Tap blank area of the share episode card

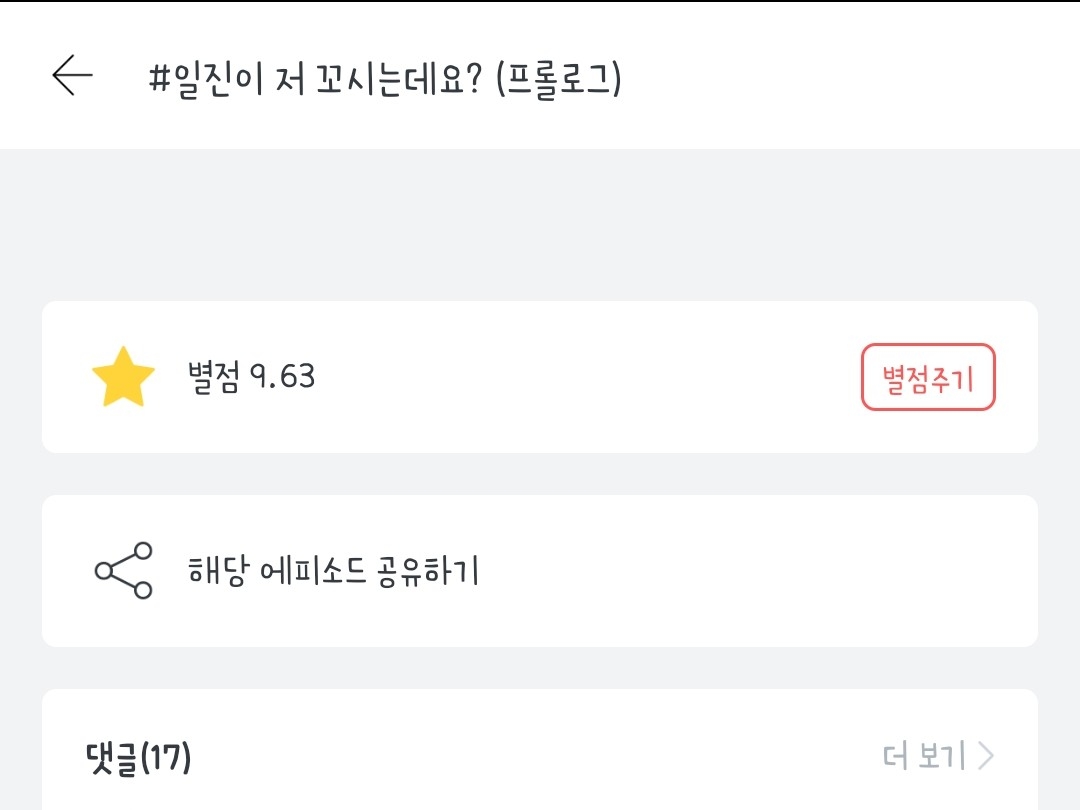click(760, 571)
